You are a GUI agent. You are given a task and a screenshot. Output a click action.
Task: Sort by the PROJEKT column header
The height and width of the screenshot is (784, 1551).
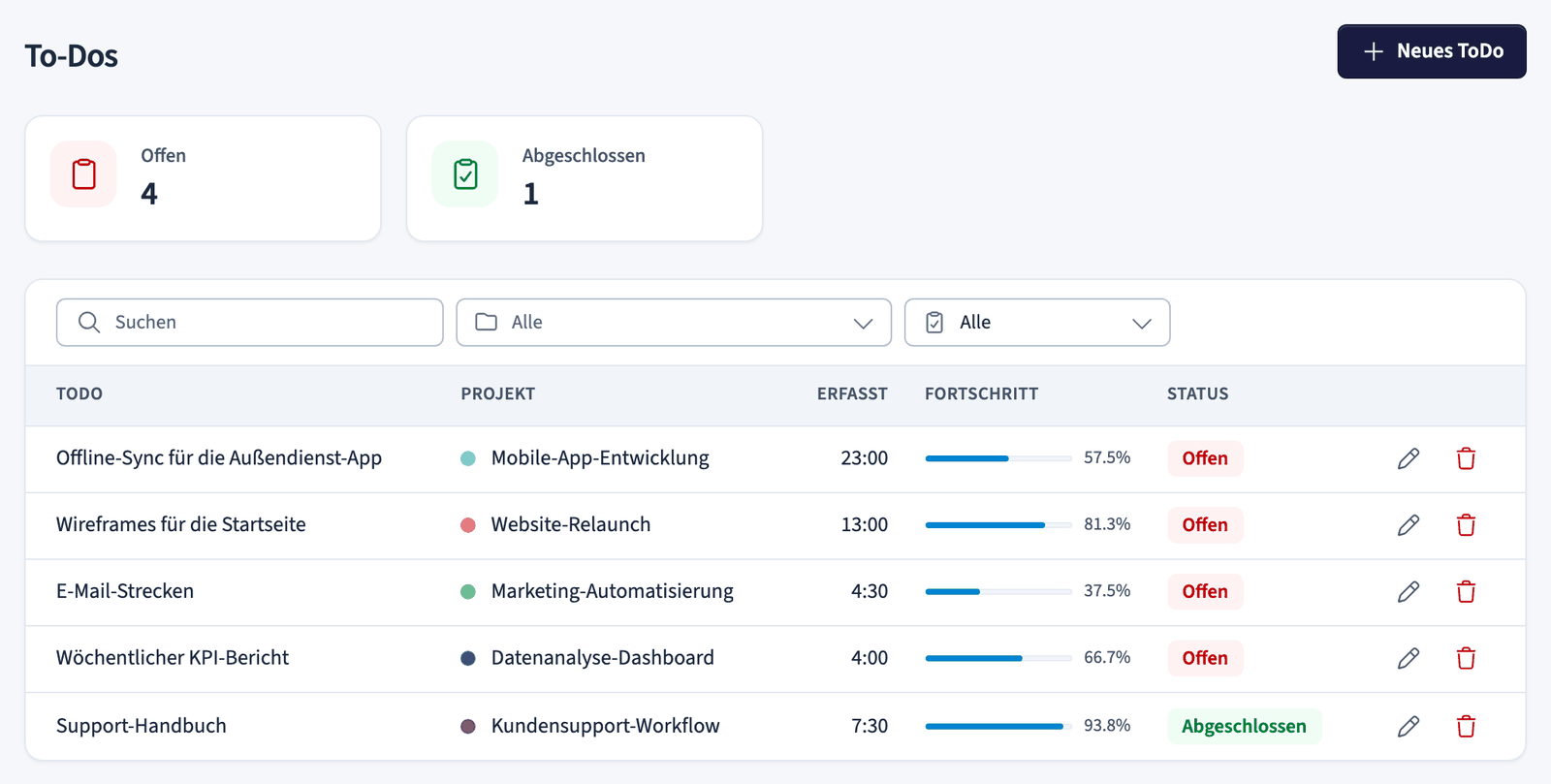[498, 394]
